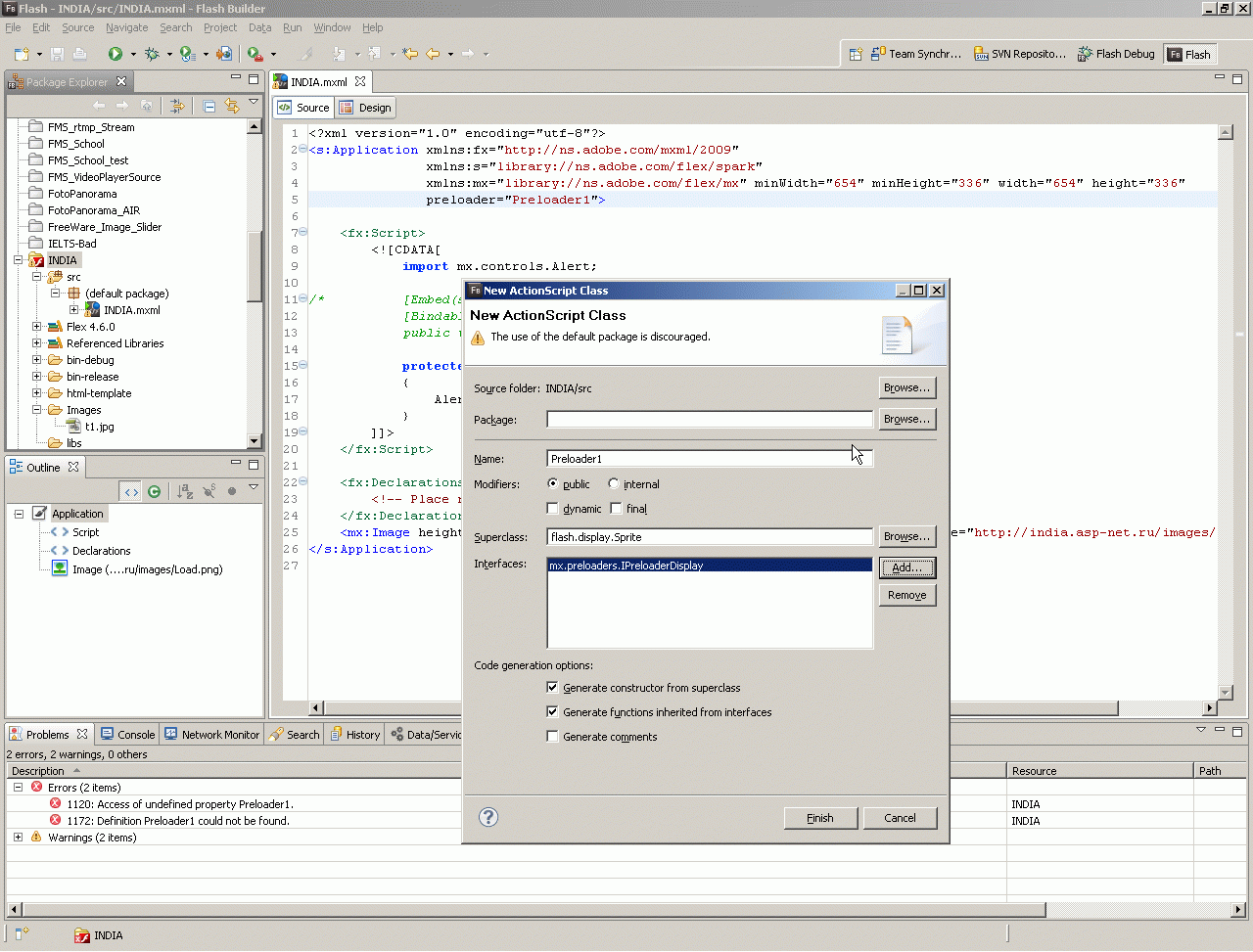The width and height of the screenshot is (1253, 952).
Task: Click the Debug bug toolbar icon
Action: coord(152,54)
